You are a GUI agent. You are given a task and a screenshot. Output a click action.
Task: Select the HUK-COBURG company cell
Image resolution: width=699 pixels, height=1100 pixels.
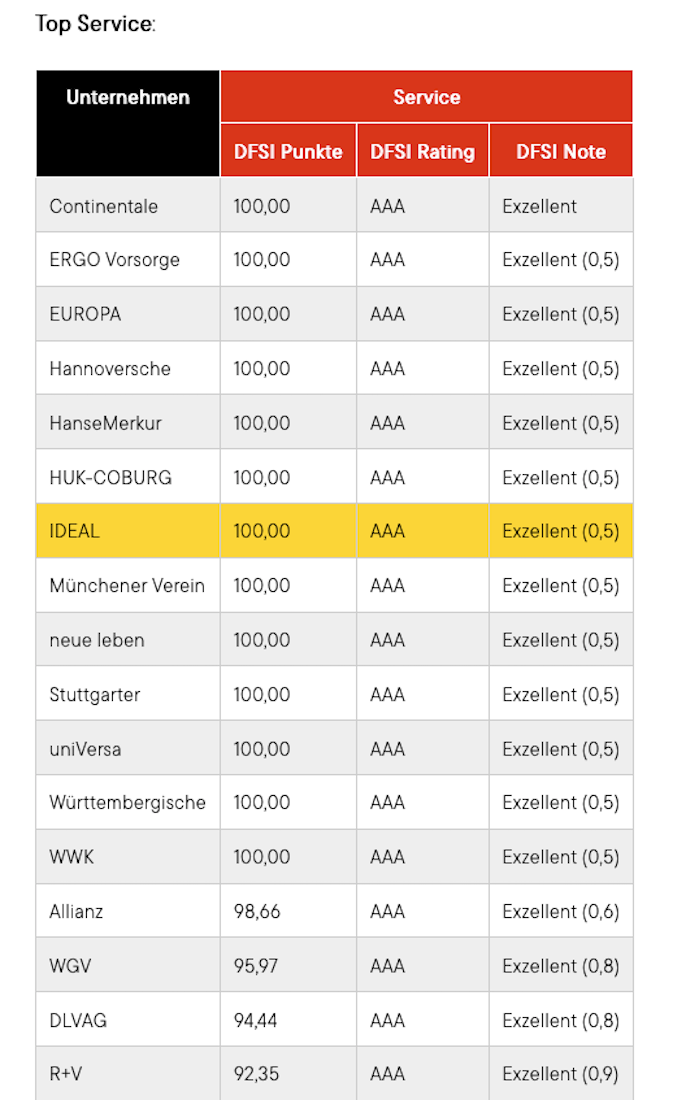(x=110, y=478)
